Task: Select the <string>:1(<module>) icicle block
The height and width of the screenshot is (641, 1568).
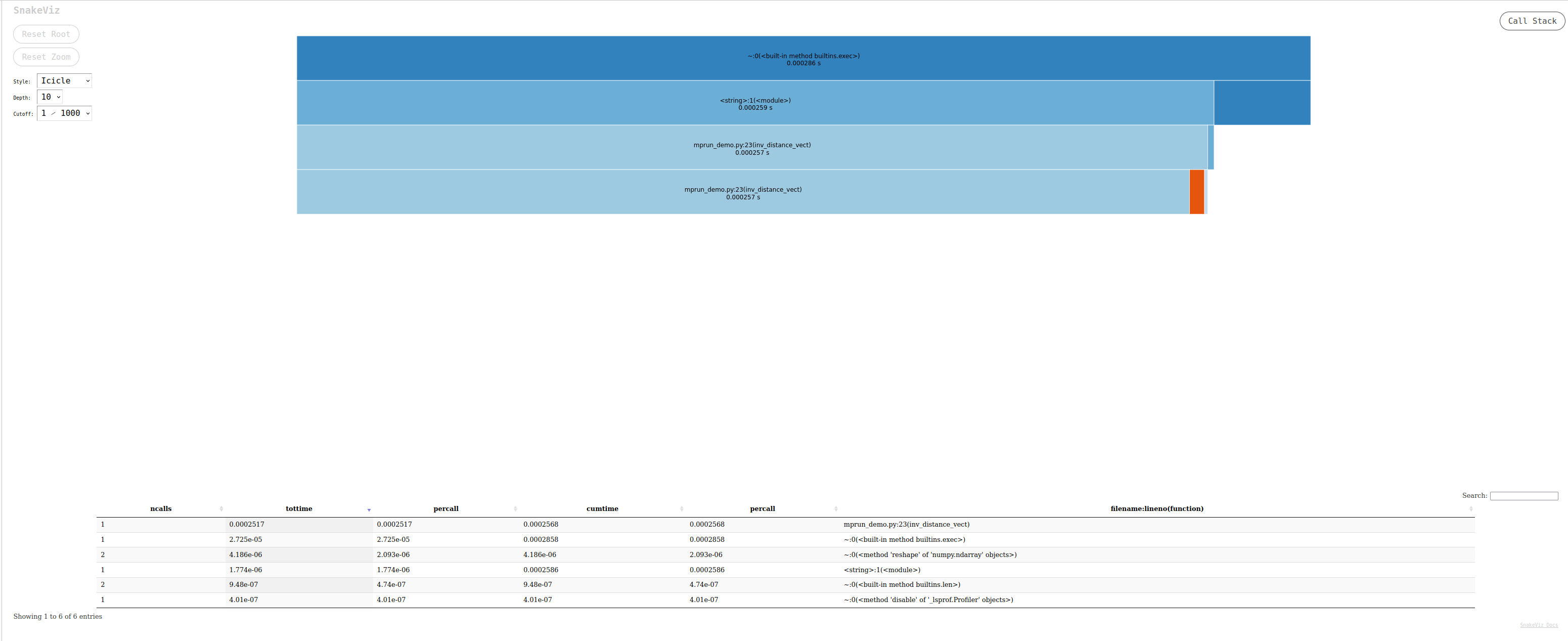Action: pyautogui.click(x=755, y=103)
